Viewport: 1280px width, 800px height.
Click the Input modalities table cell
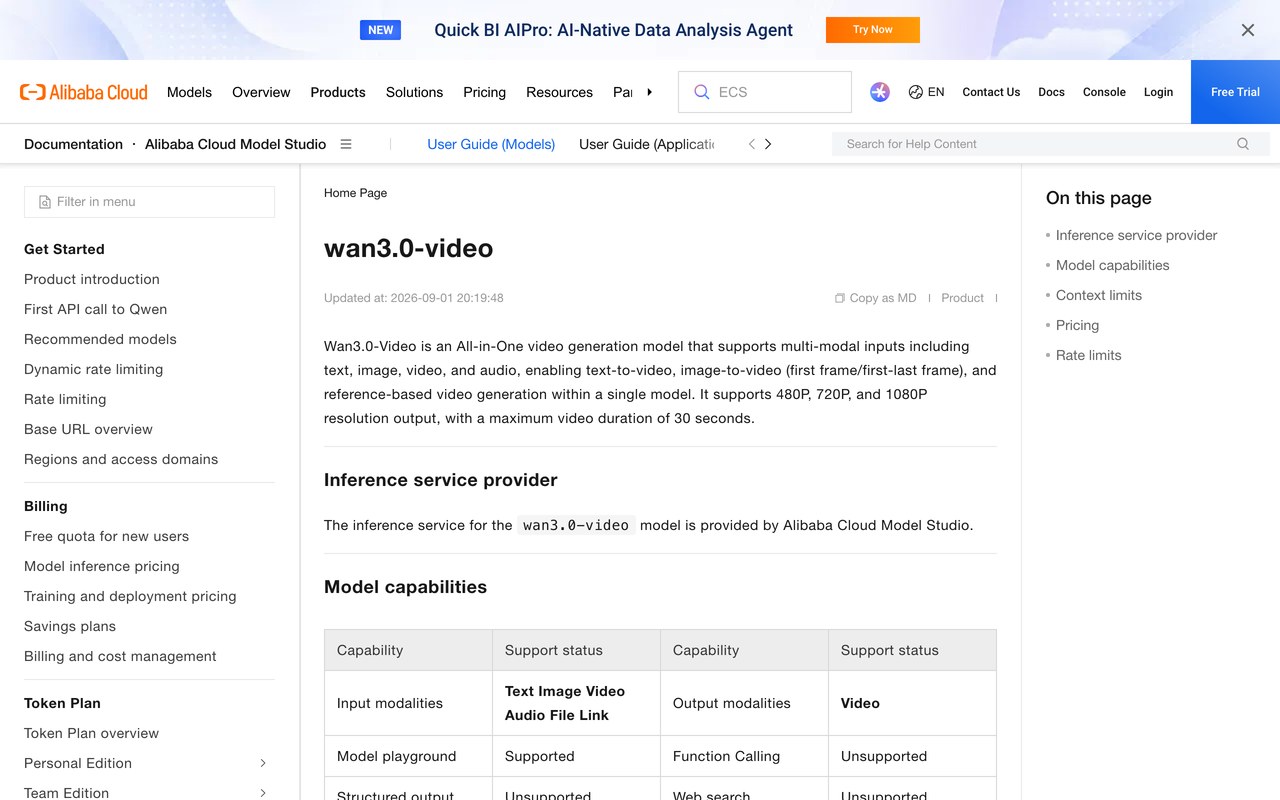(408, 703)
